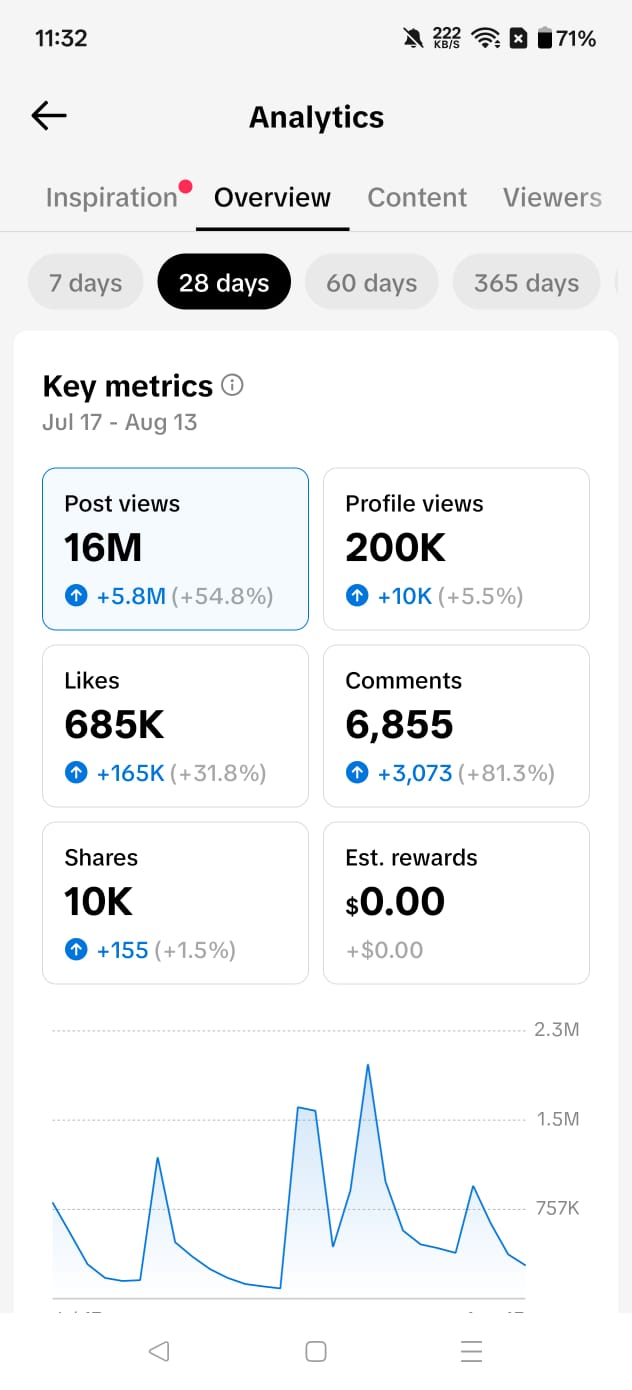Tap the back arrow icon
The image size is (632, 1390).
pyautogui.click(x=49, y=116)
